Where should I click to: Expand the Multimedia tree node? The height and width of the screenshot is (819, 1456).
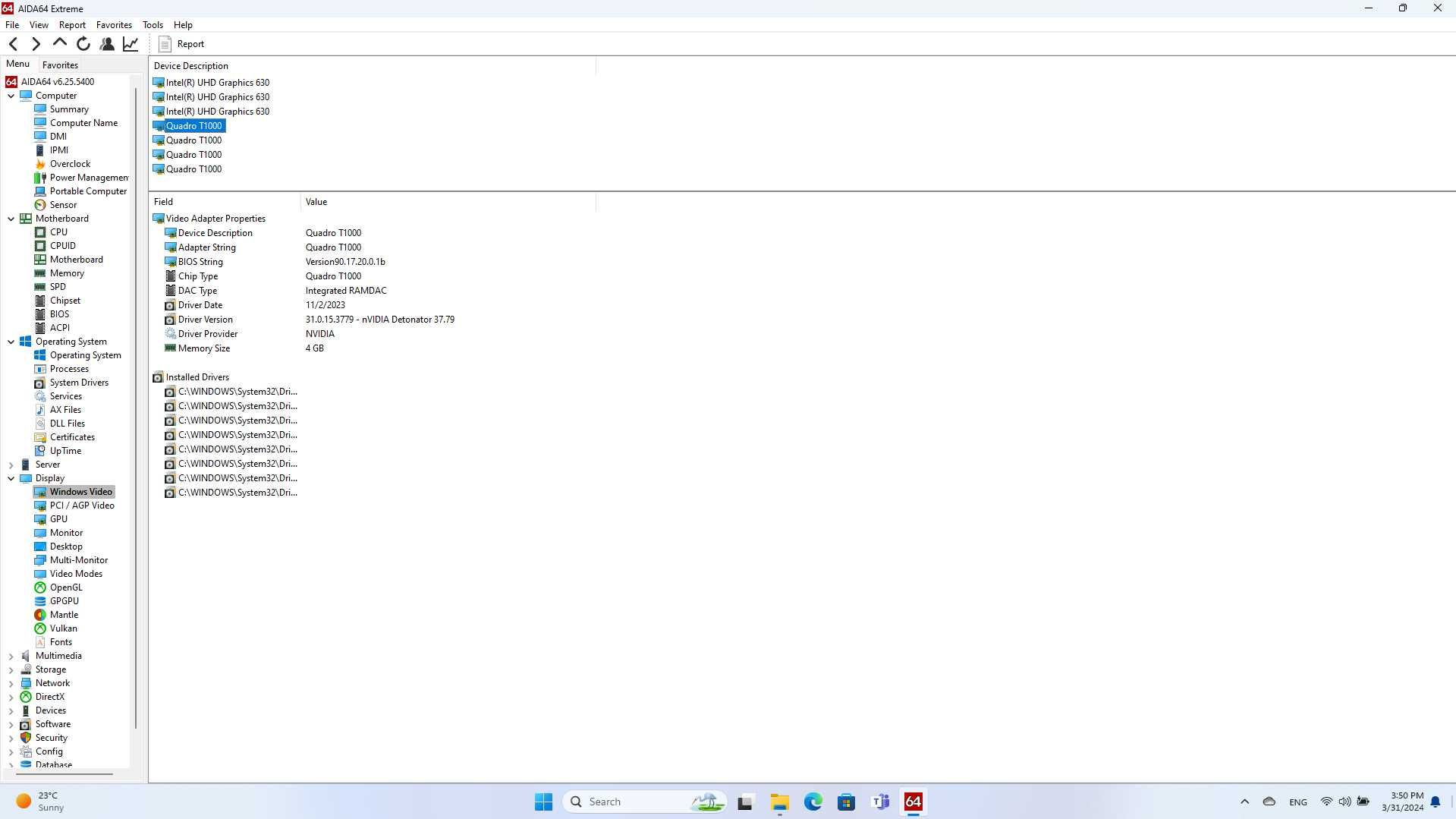tap(11, 656)
